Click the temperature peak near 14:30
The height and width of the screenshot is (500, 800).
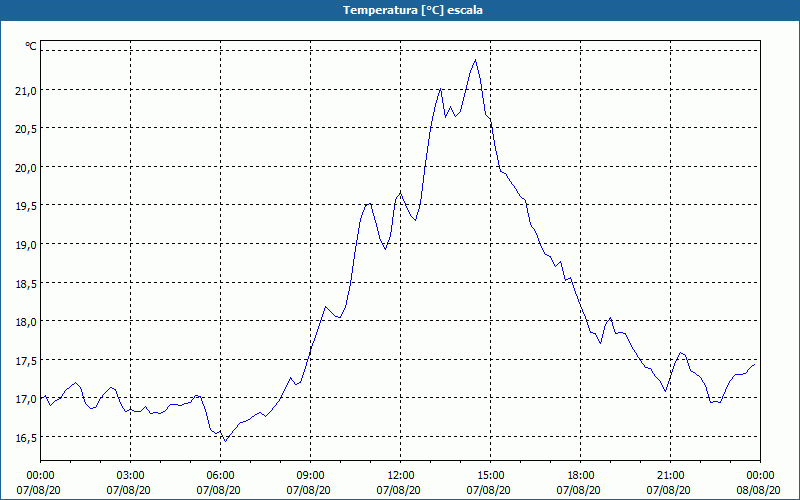tap(476, 60)
